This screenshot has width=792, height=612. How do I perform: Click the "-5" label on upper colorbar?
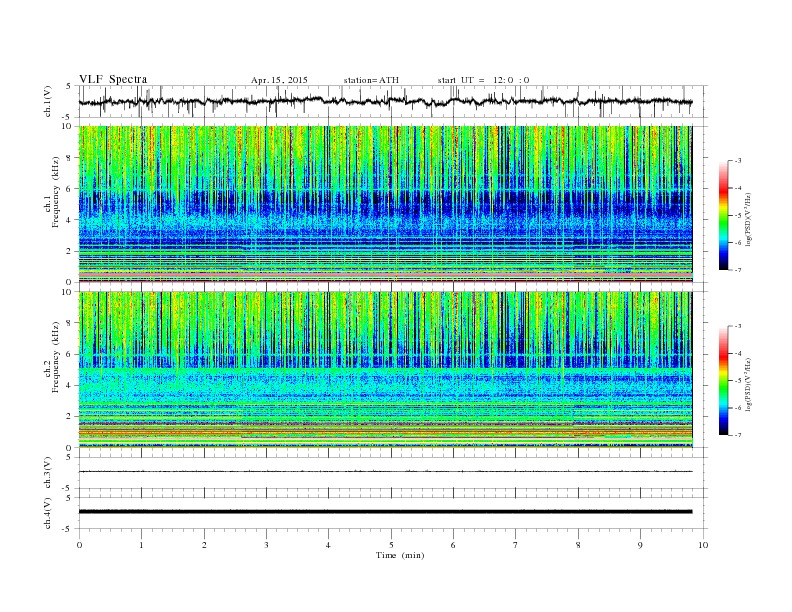tap(738, 216)
